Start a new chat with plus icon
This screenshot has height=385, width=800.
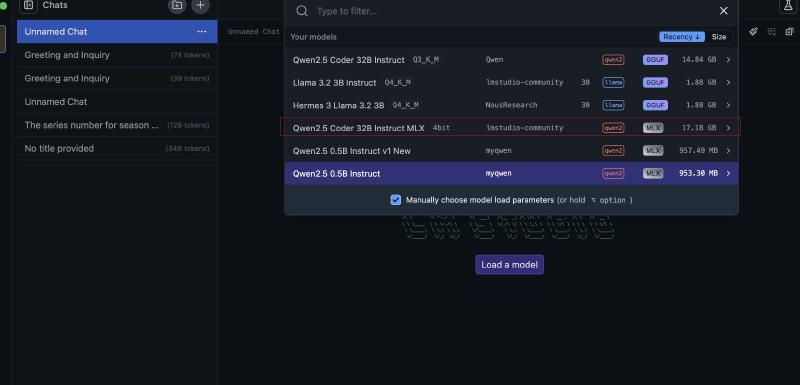click(201, 6)
